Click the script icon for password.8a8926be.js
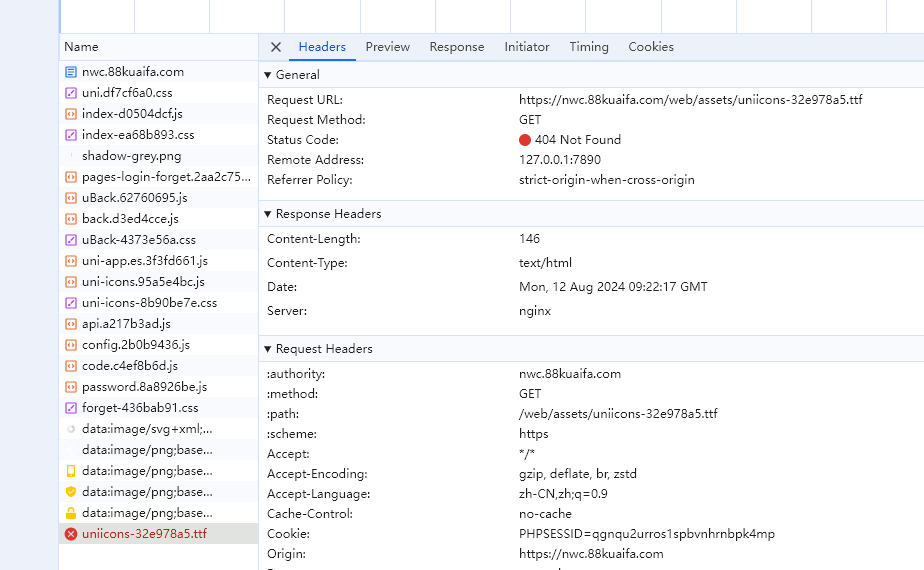 click(x=71, y=387)
